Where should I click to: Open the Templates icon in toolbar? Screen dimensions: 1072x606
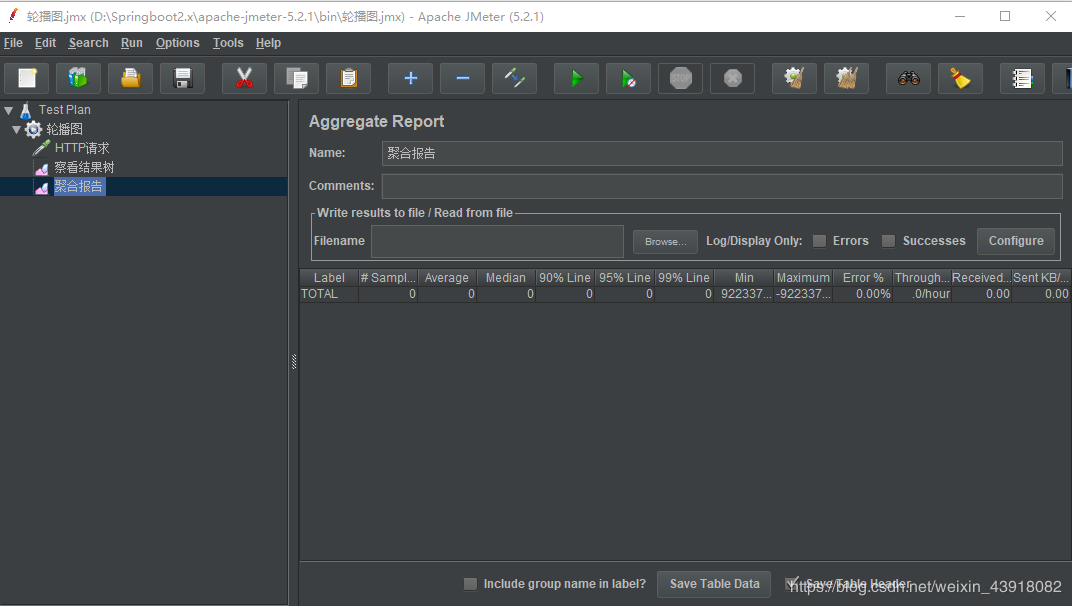[78, 78]
